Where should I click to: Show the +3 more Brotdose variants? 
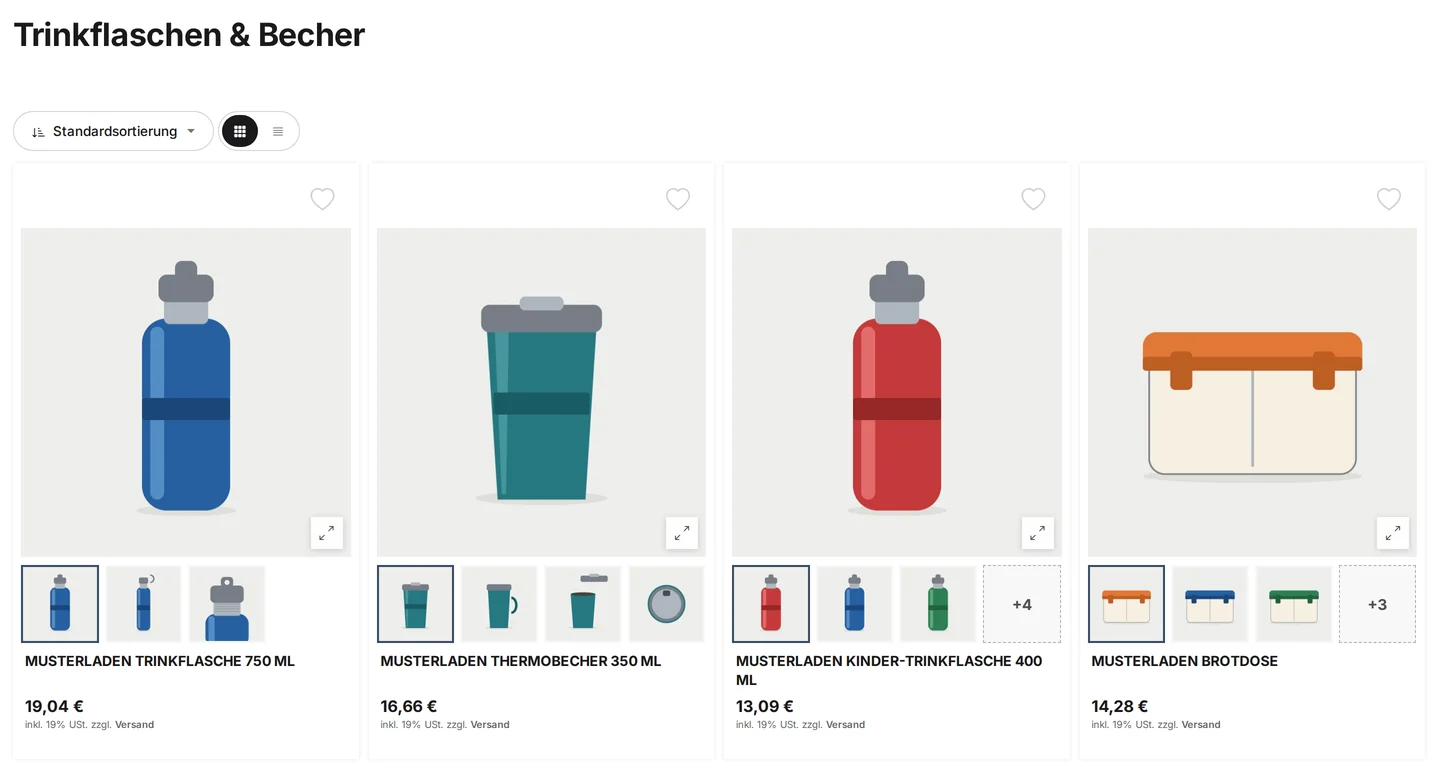point(1377,604)
